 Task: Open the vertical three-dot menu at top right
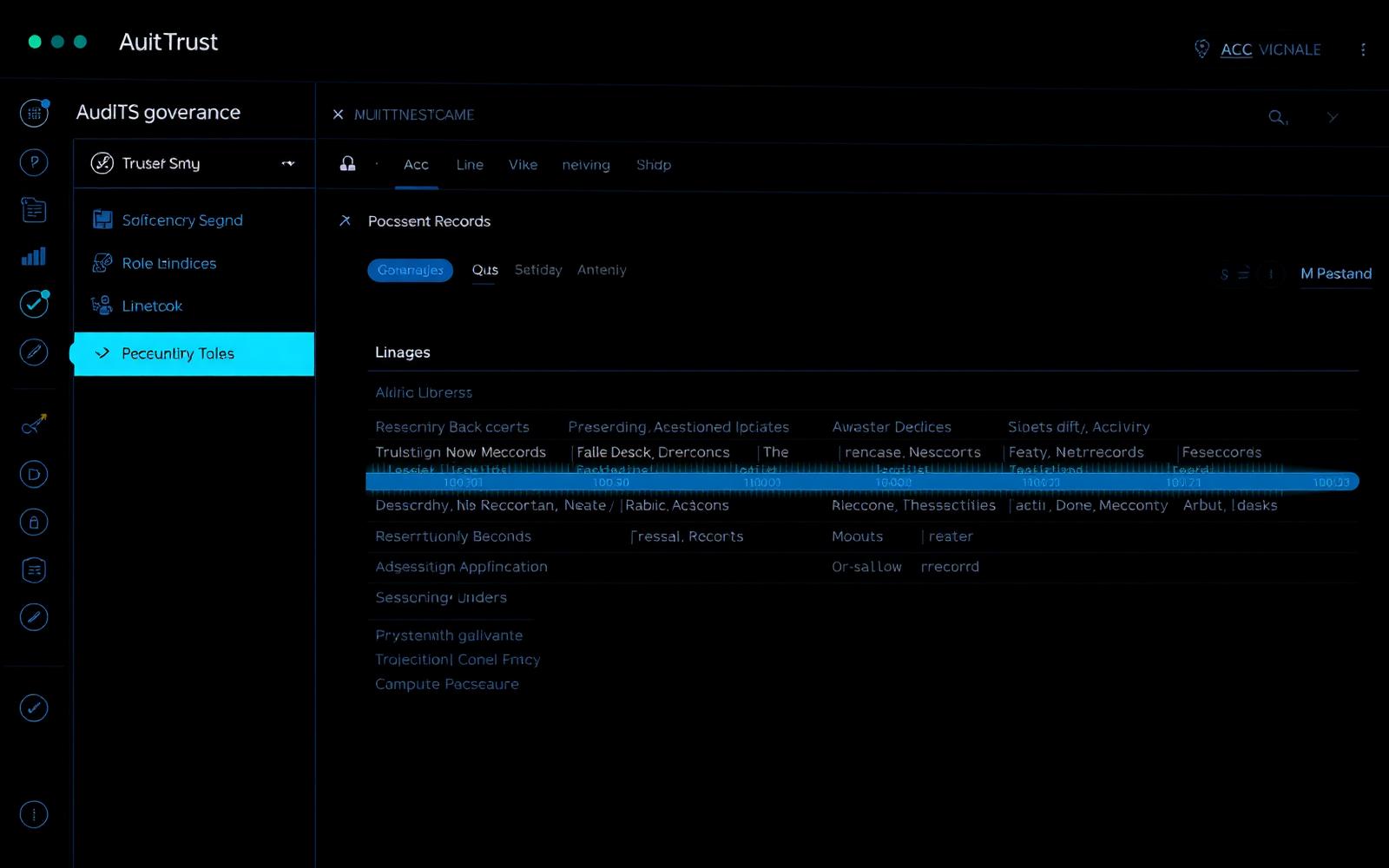(1363, 49)
